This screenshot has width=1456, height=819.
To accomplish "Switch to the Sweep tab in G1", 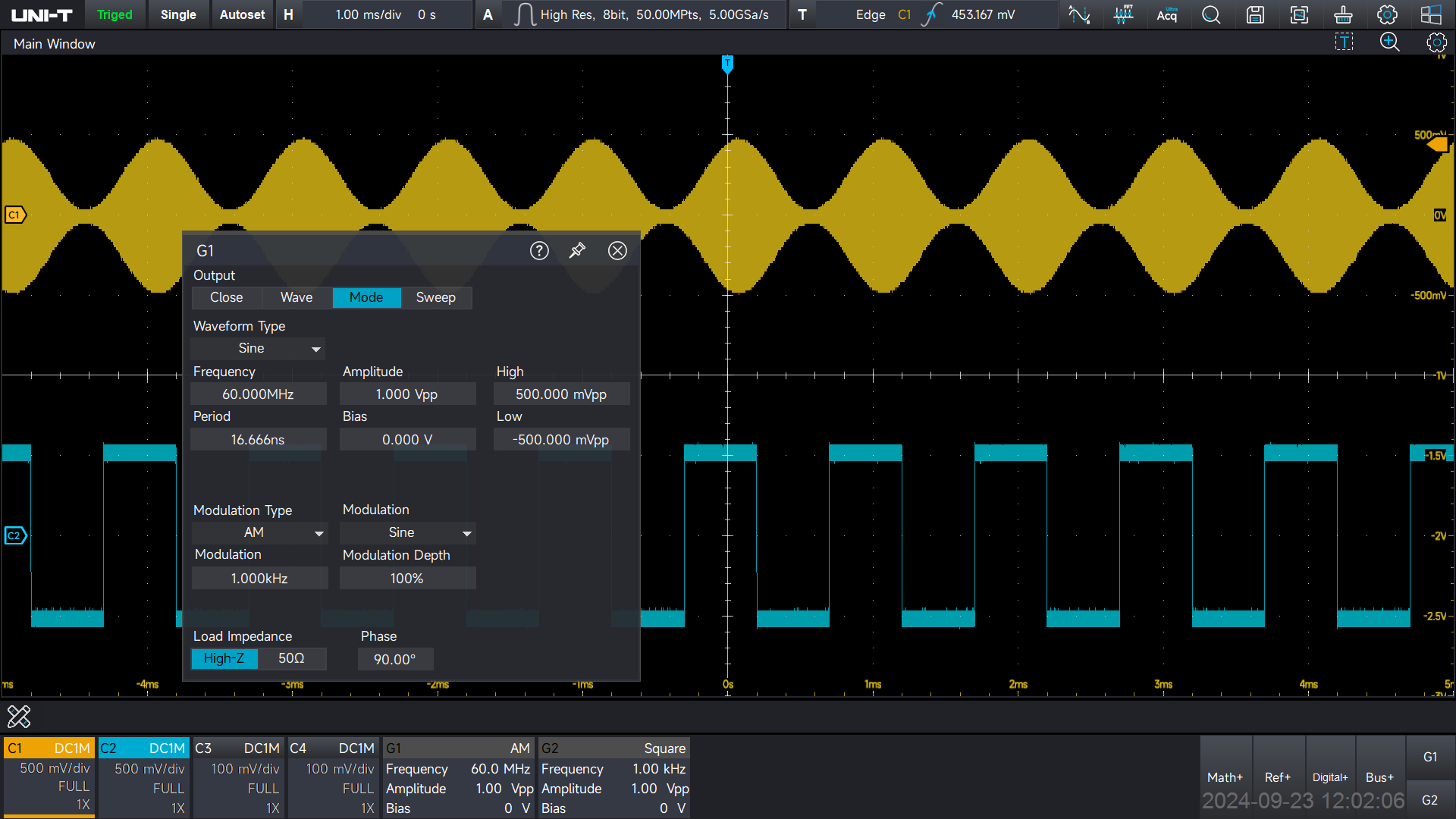I will pyautogui.click(x=435, y=297).
